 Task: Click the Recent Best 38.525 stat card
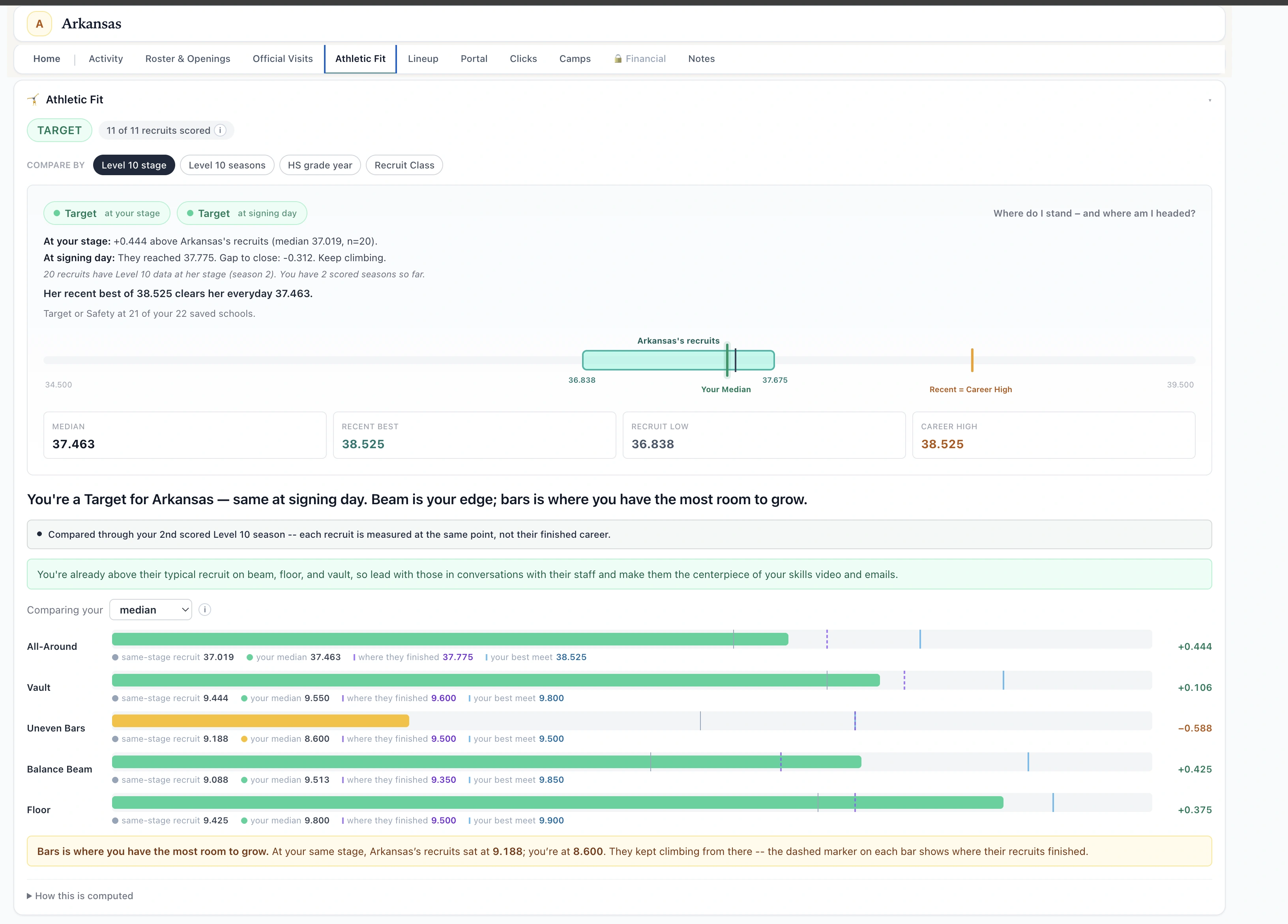coord(474,436)
